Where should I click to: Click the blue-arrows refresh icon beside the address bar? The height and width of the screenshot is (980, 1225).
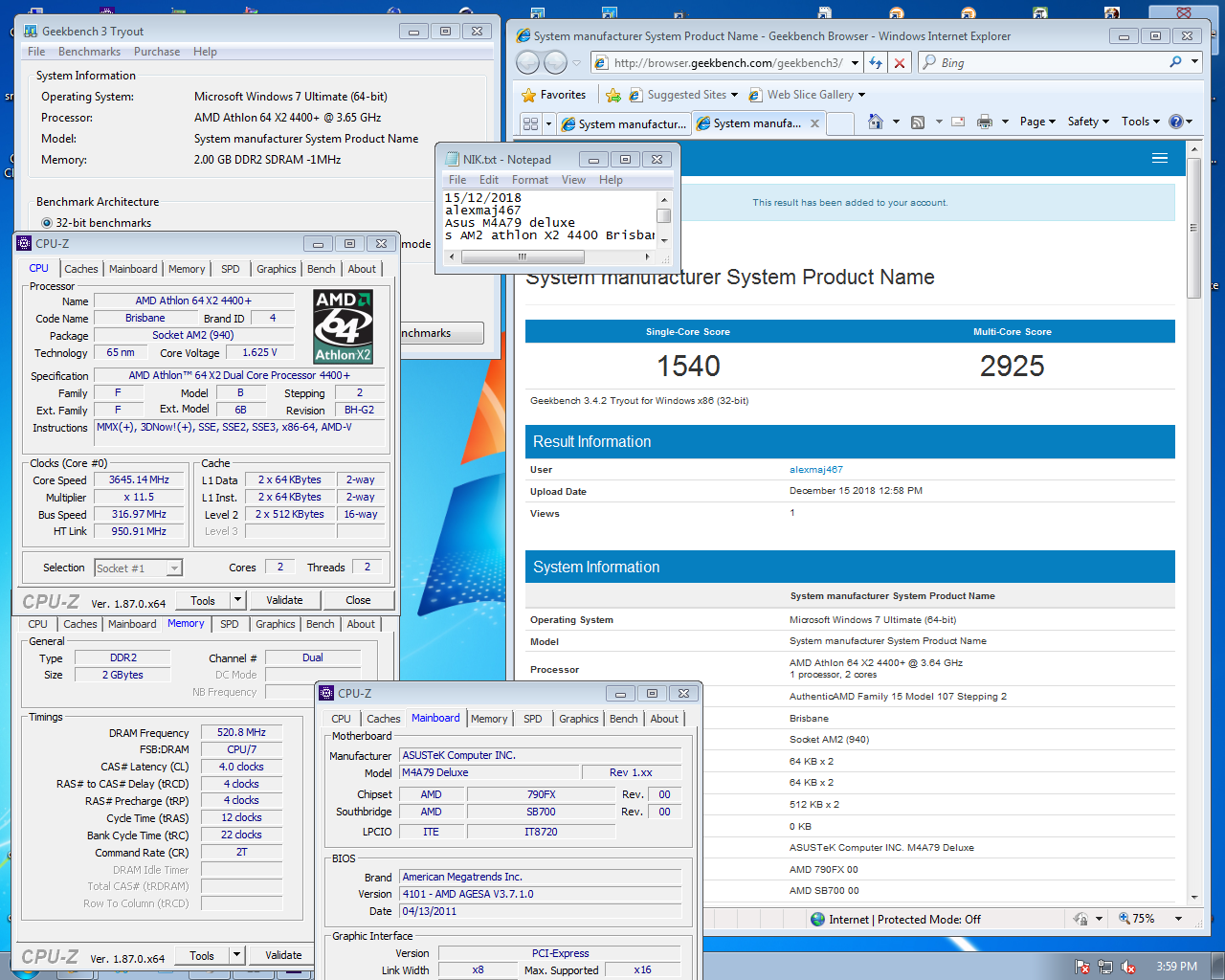[x=875, y=63]
